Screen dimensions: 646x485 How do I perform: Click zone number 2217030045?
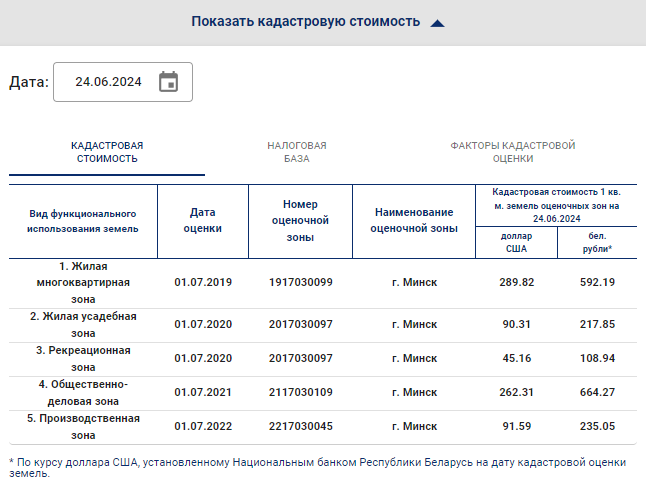tap(301, 426)
